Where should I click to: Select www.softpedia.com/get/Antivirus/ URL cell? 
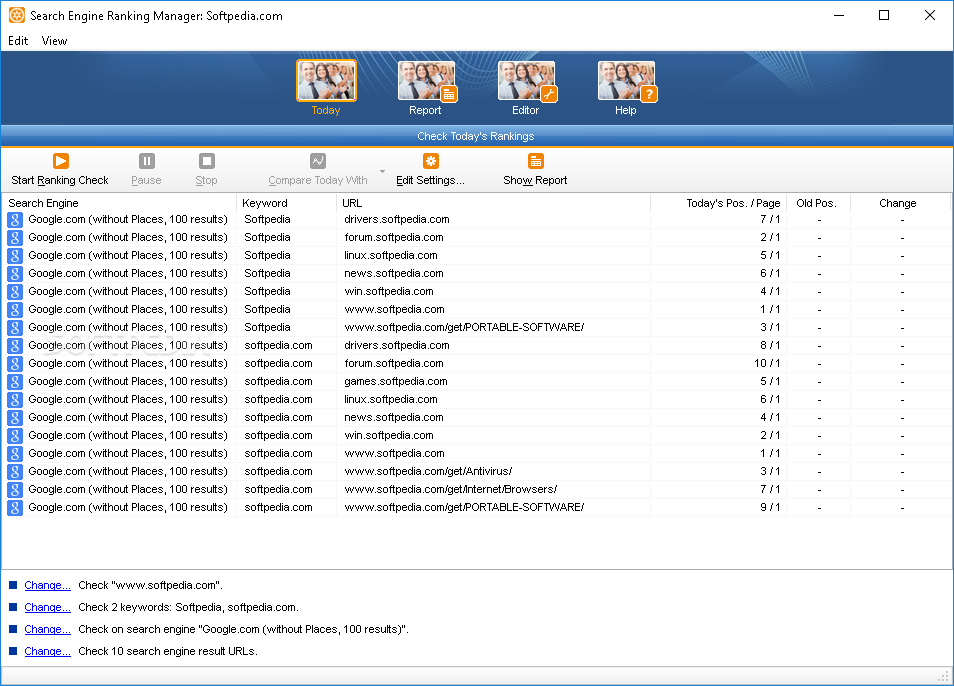(x=428, y=471)
